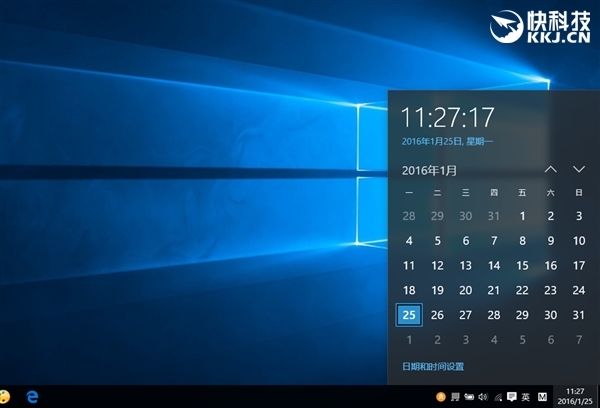The height and width of the screenshot is (408, 600).
Task: Switch input language via 英 indicator
Action: (526, 397)
